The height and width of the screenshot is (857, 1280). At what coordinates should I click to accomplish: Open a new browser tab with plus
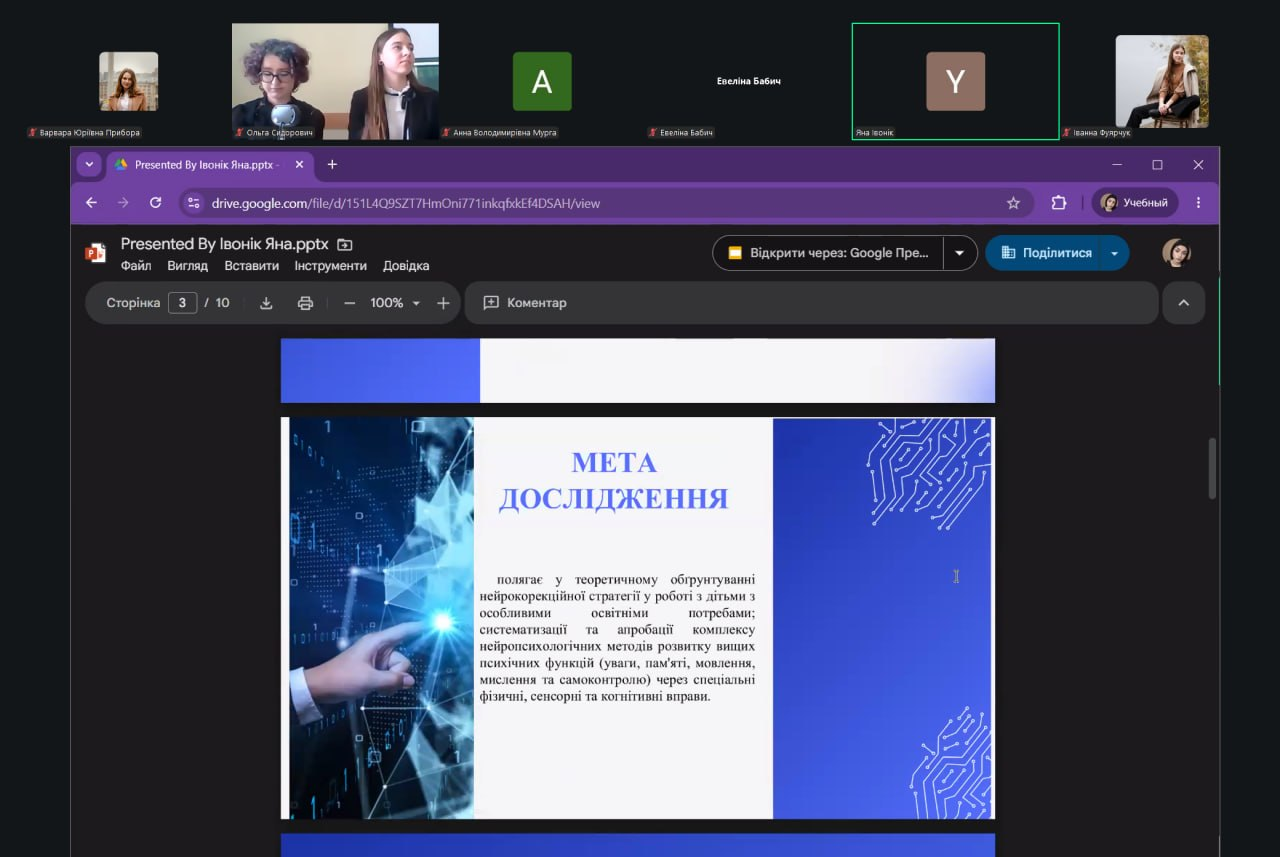tap(332, 164)
